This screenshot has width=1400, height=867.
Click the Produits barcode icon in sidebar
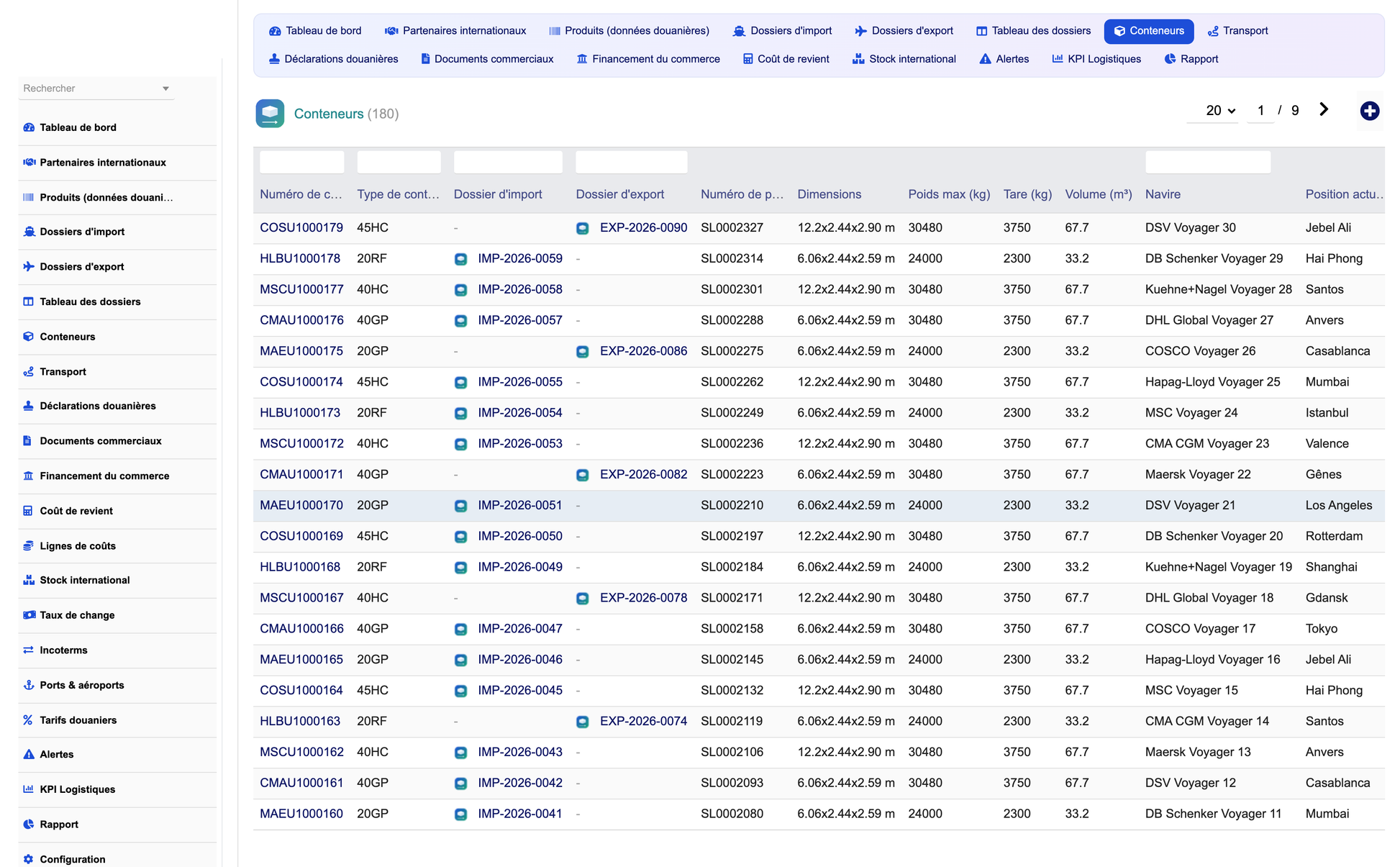click(x=29, y=197)
